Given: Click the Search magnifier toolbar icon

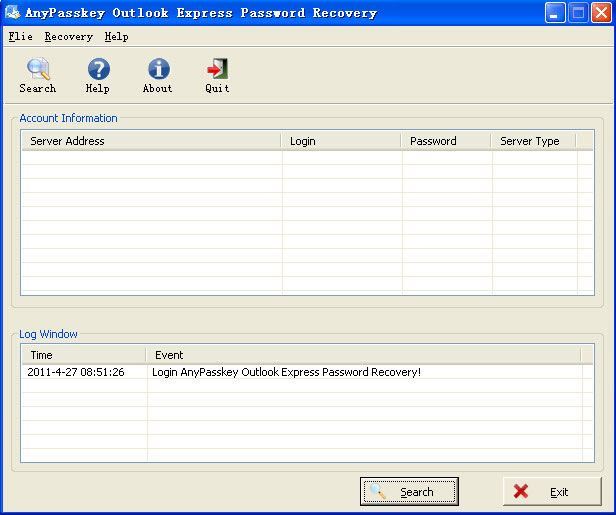Looking at the screenshot, I should [38, 70].
